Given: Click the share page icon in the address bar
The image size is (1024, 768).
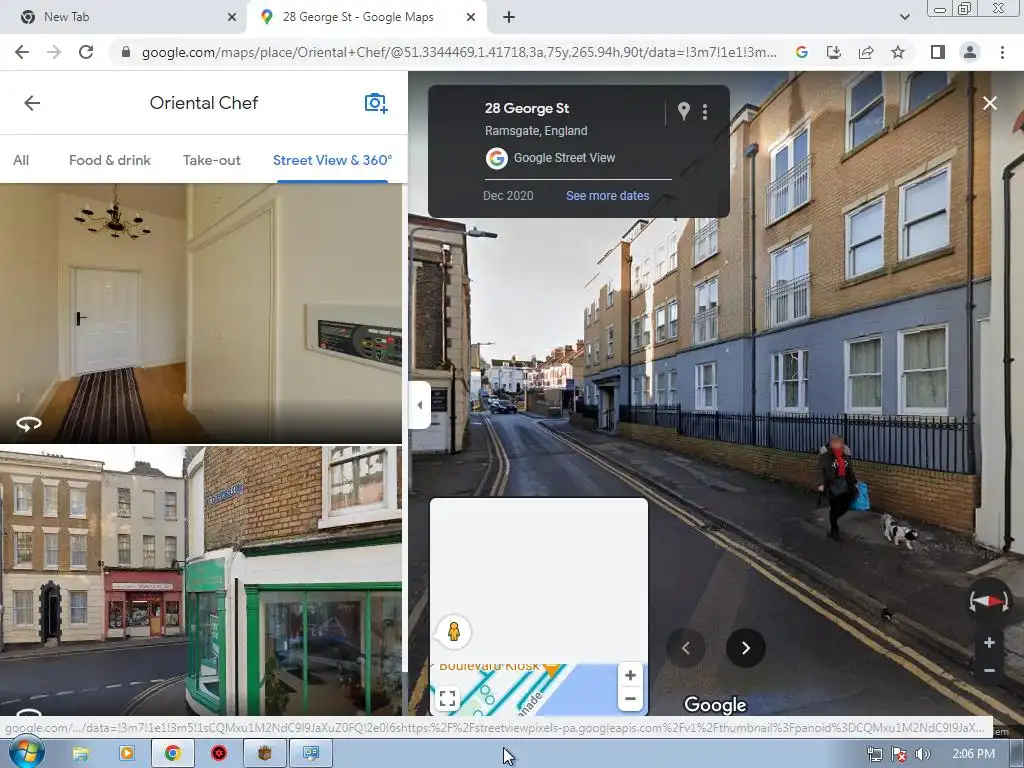Looking at the screenshot, I should 866,52.
